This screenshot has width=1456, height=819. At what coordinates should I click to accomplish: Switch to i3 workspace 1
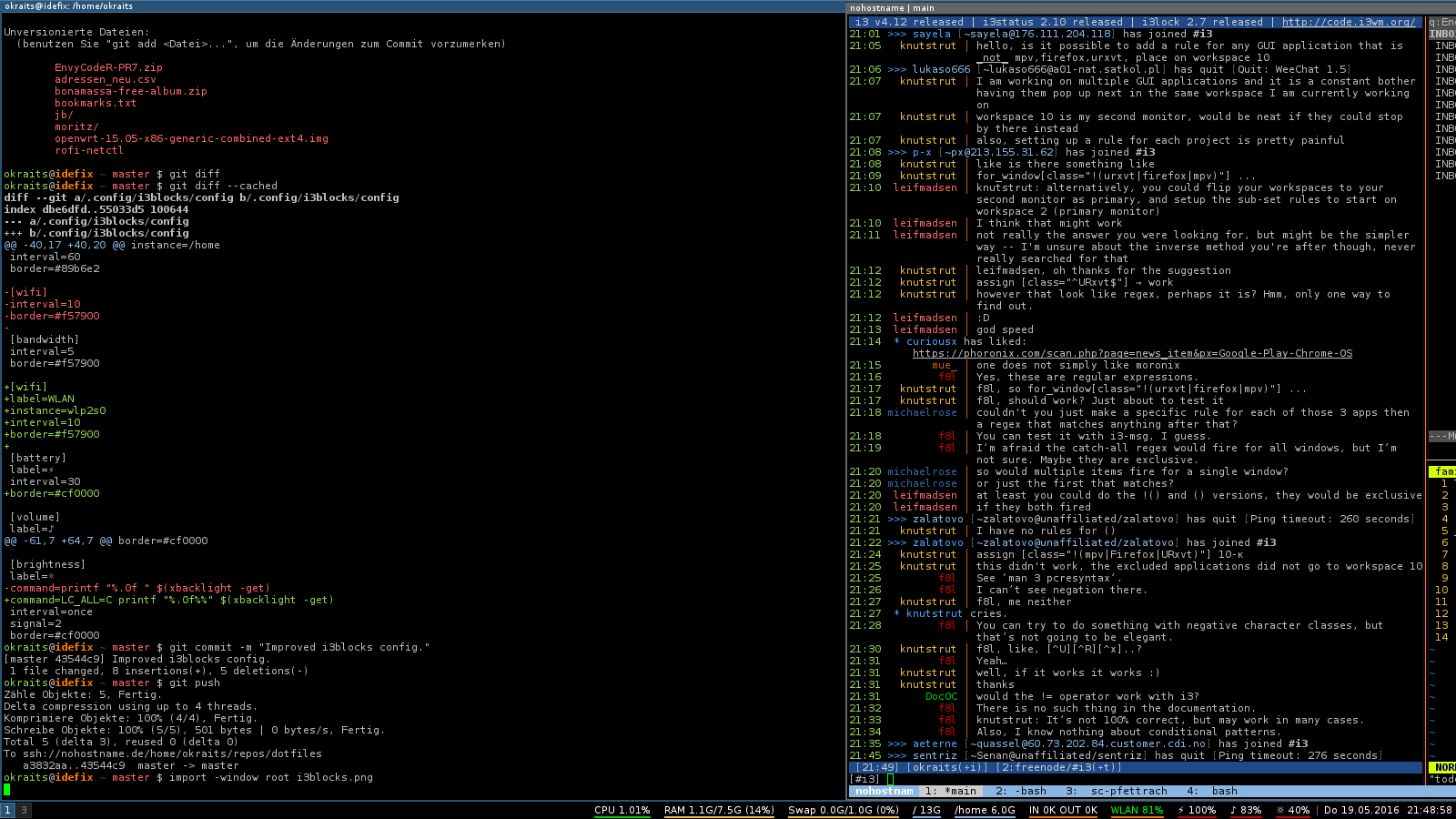7,810
